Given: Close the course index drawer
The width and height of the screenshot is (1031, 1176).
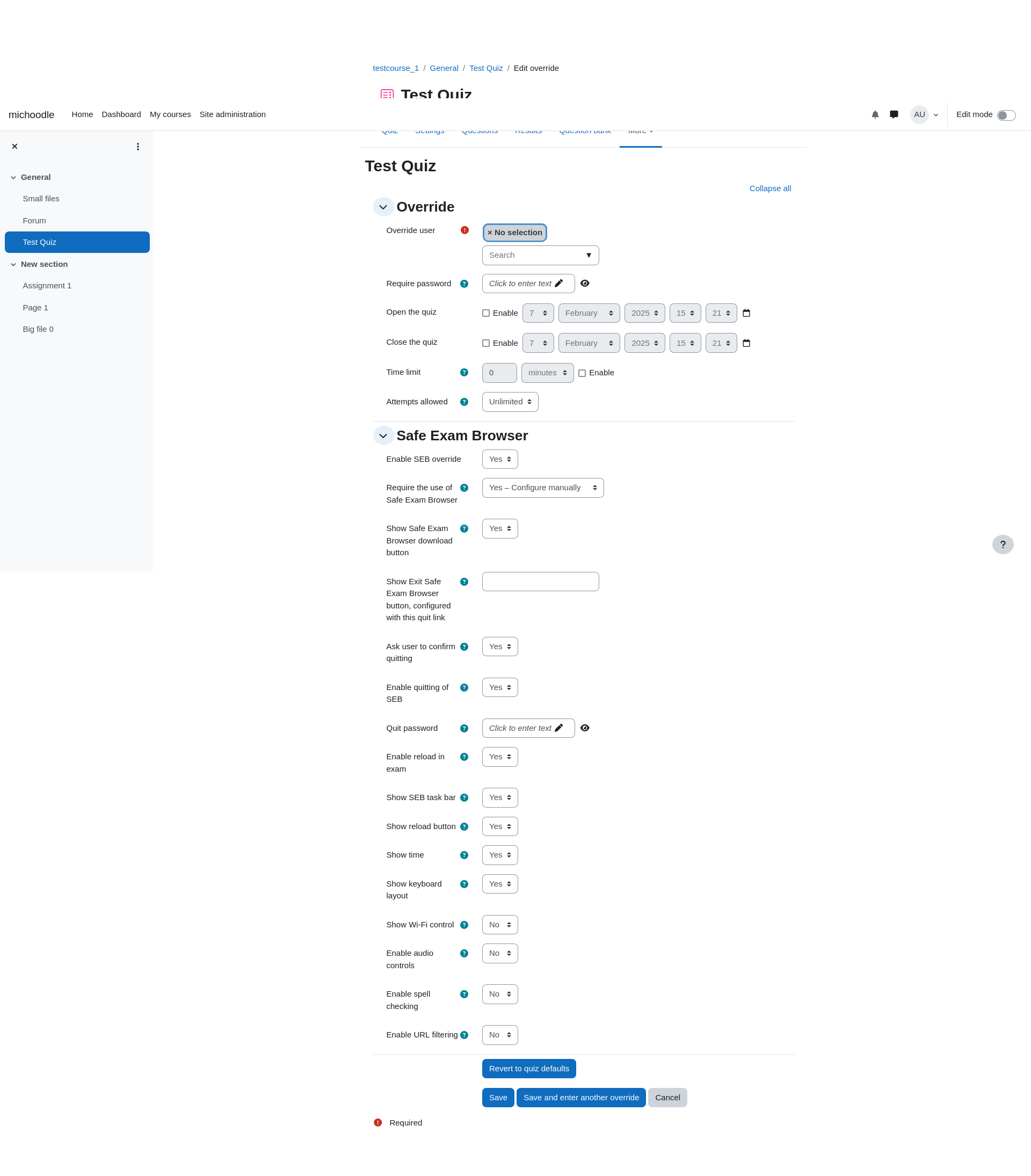Looking at the screenshot, I should pyautogui.click(x=15, y=147).
